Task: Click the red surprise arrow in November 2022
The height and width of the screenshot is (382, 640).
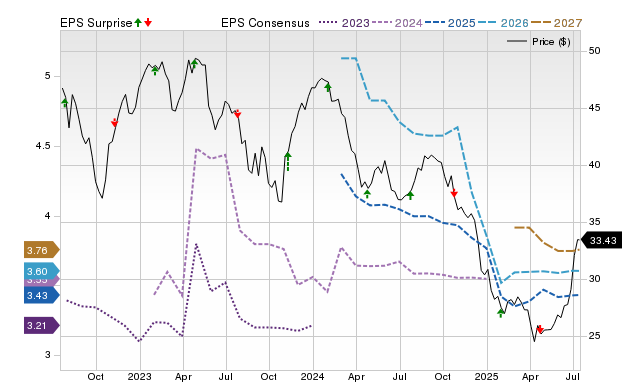Action: tap(115, 122)
